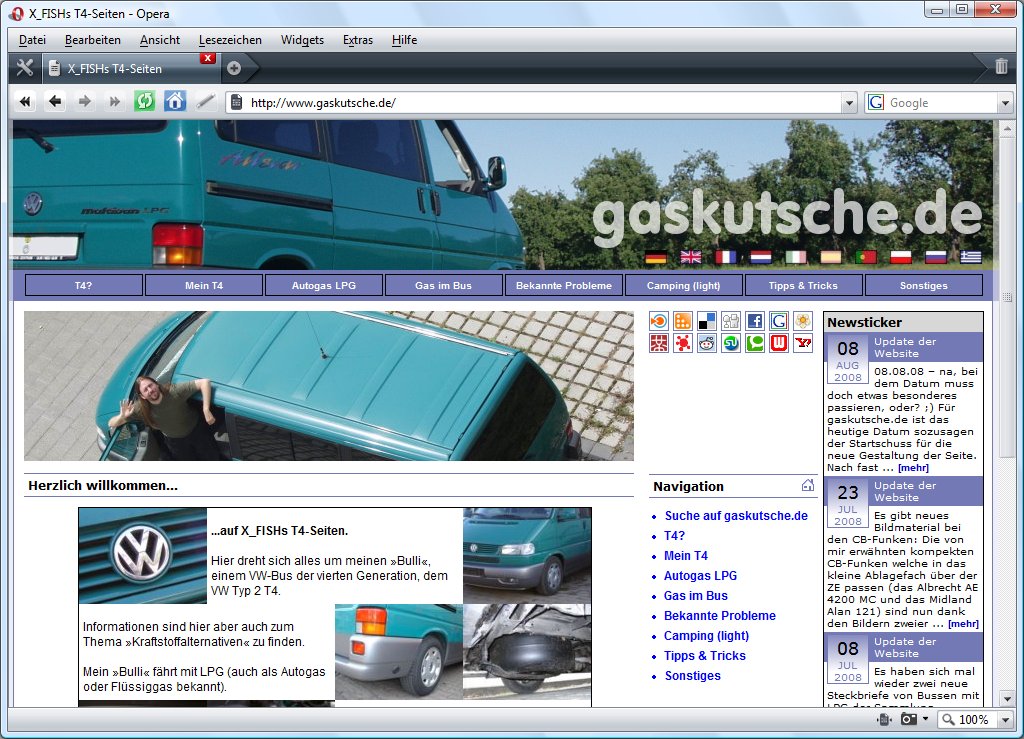
Task: Click the Fast Forward navigation button
Action: click(x=114, y=102)
